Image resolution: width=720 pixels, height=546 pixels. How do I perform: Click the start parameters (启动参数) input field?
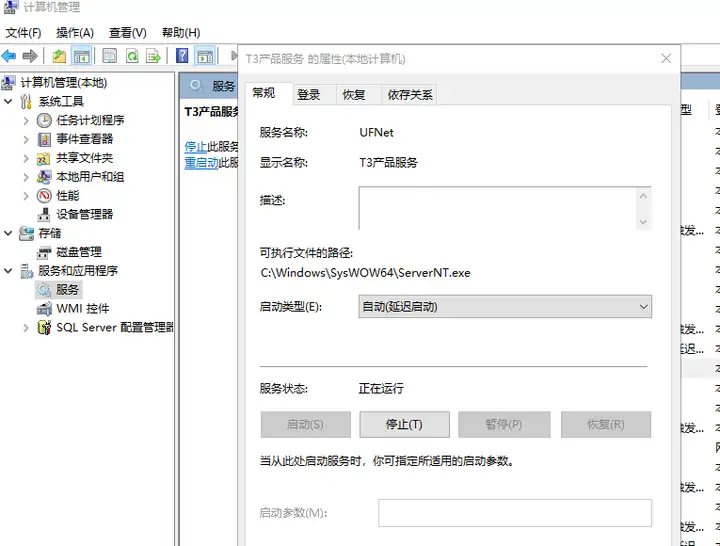pyautogui.click(x=515, y=513)
